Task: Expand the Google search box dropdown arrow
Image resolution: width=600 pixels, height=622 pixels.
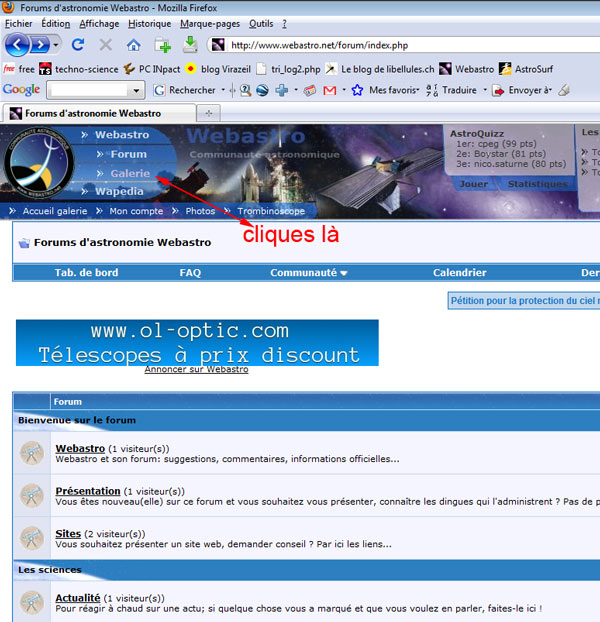Action: point(136,90)
